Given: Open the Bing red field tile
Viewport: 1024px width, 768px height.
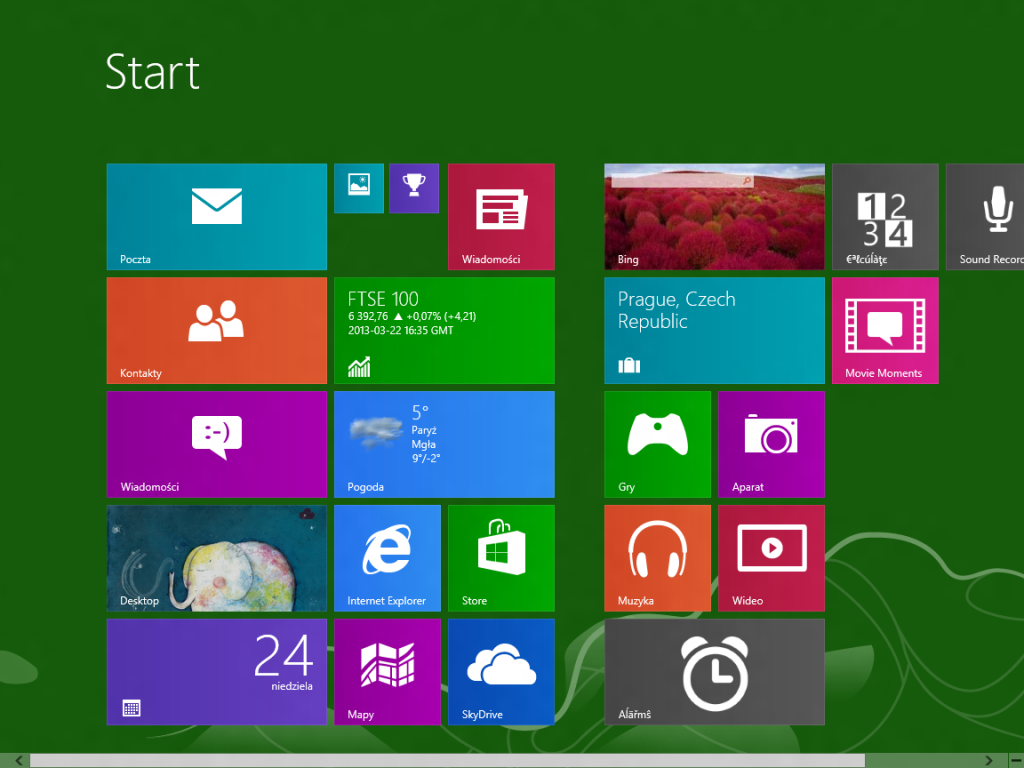Looking at the screenshot, I should [714, 217].
